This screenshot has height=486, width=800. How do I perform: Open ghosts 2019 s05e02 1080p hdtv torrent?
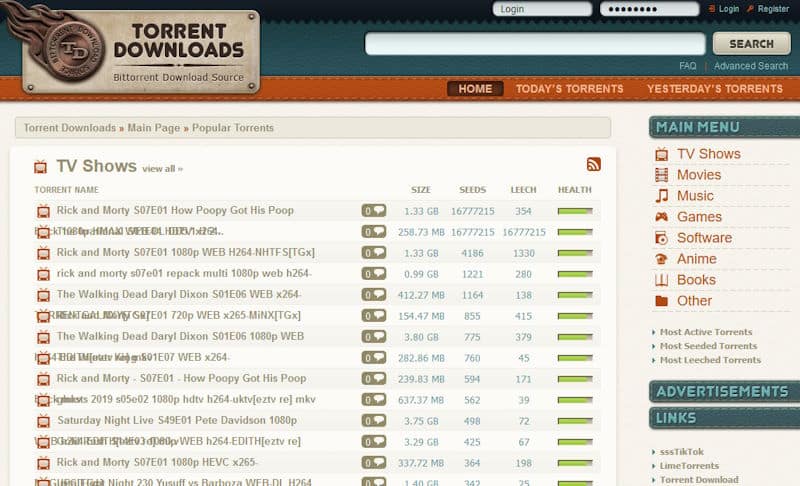186,399
